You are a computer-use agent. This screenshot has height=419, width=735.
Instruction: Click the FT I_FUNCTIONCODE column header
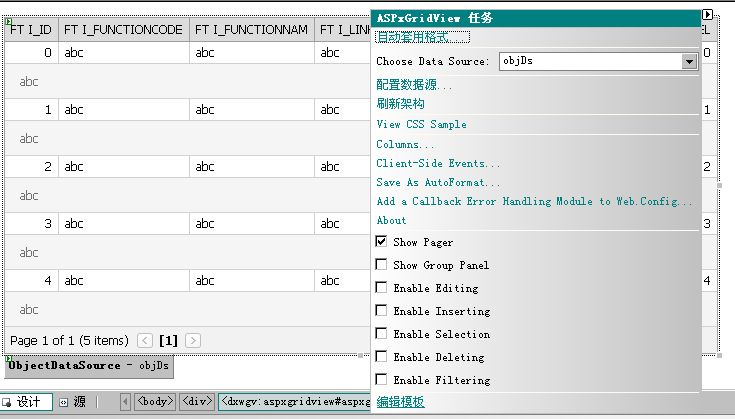pos(123,31)
